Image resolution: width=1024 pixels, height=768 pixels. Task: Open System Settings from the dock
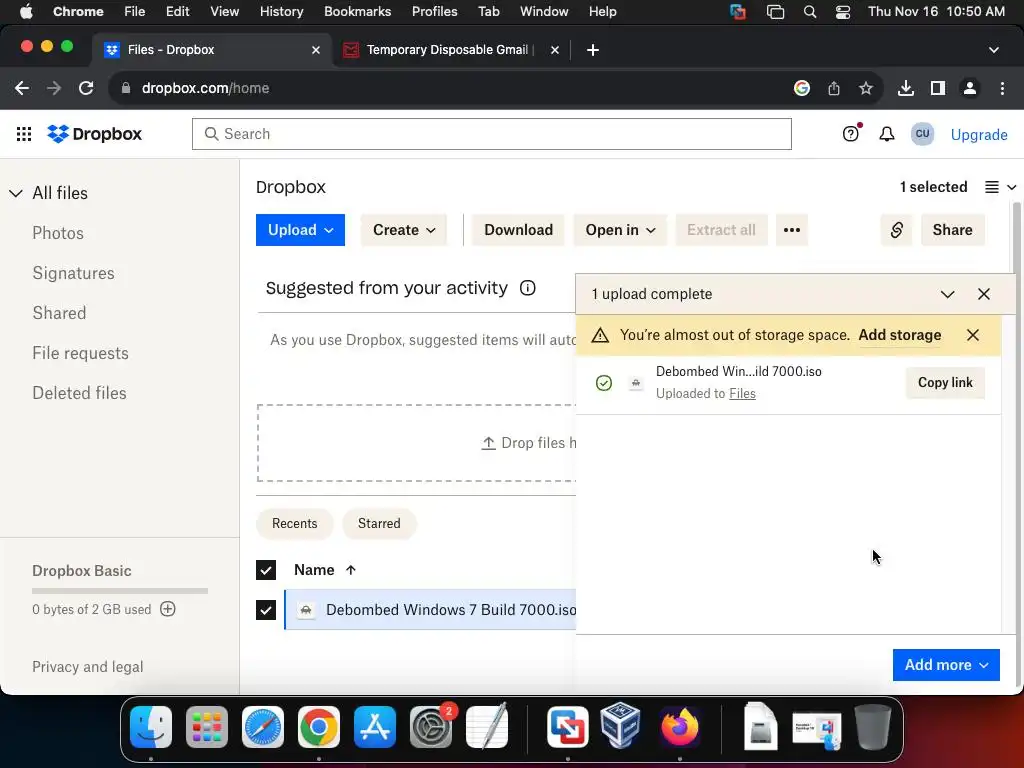[431, 727]
